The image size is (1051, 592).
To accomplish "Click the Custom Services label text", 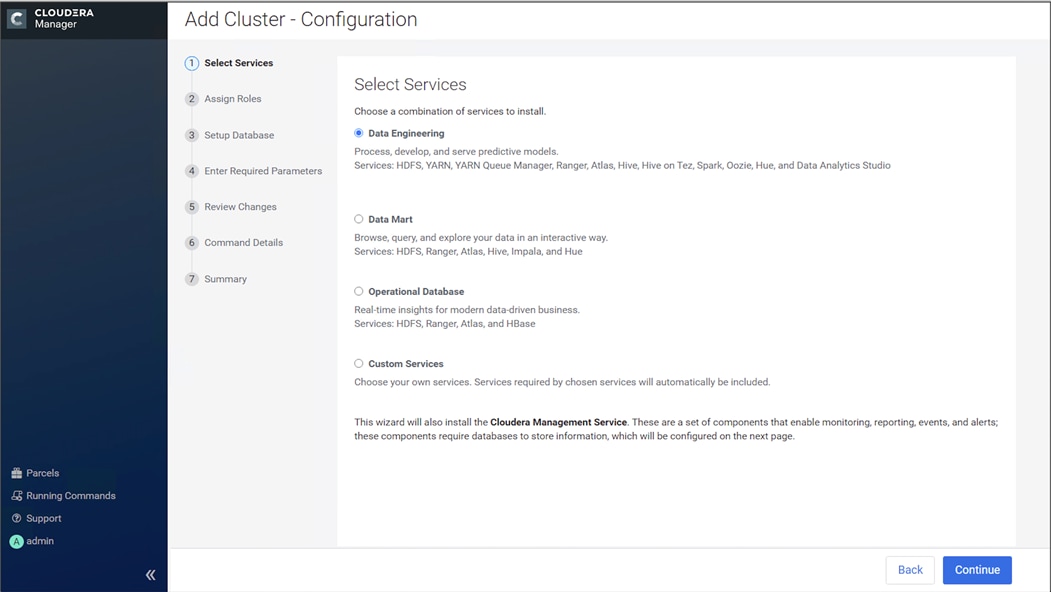I will click(406, 363).
